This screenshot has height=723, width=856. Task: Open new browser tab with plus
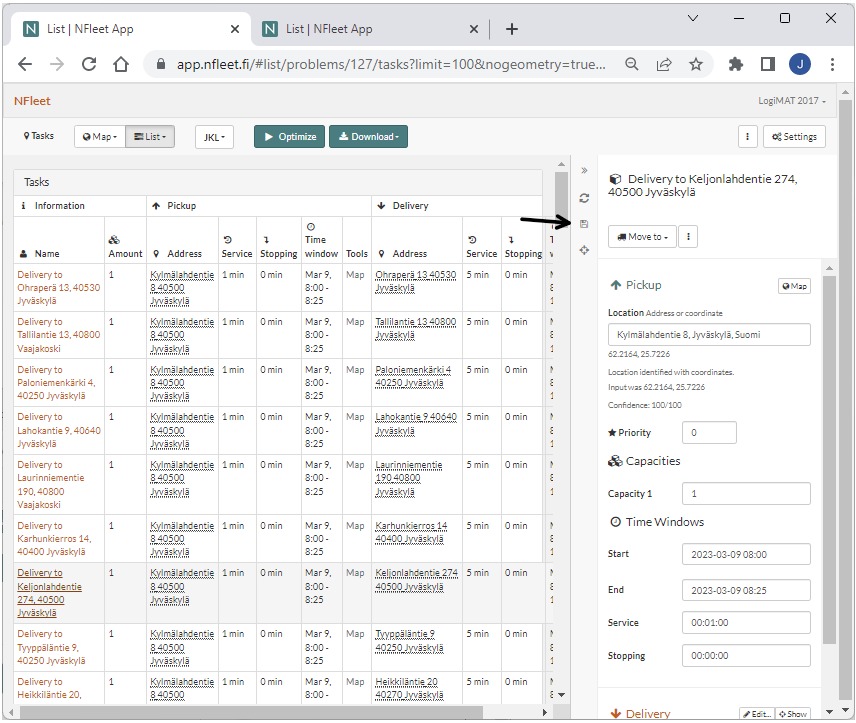[512, 29]
